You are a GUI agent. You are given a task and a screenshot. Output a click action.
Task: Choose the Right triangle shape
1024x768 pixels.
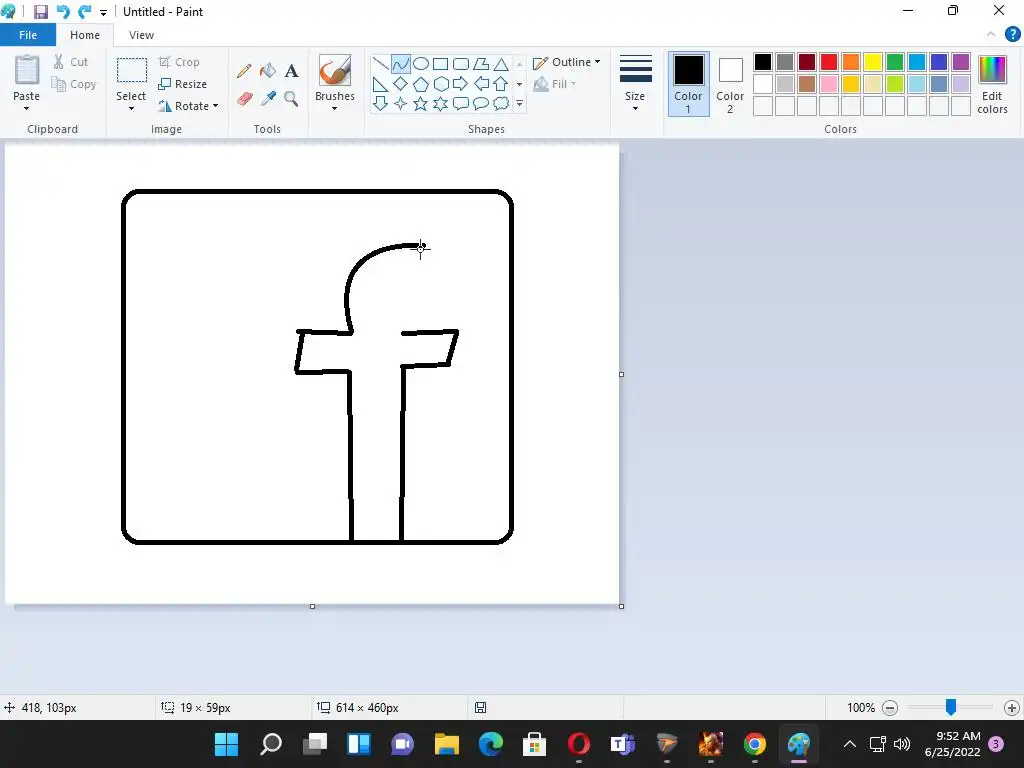coord(381,84)
